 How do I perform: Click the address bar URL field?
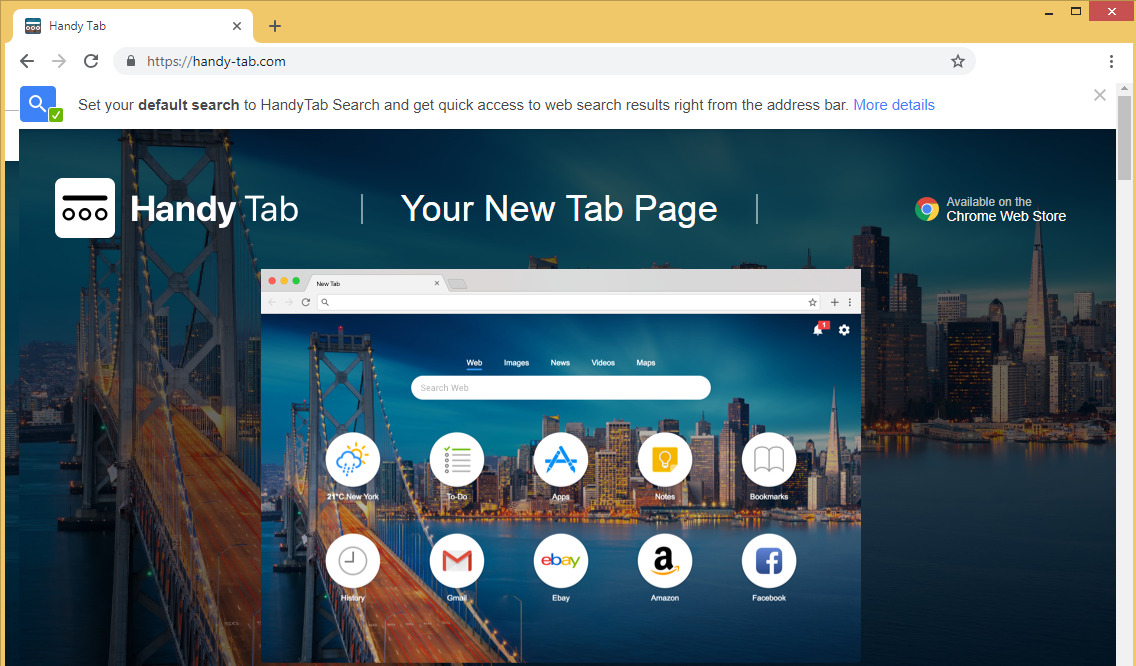(x=543, y=62)
